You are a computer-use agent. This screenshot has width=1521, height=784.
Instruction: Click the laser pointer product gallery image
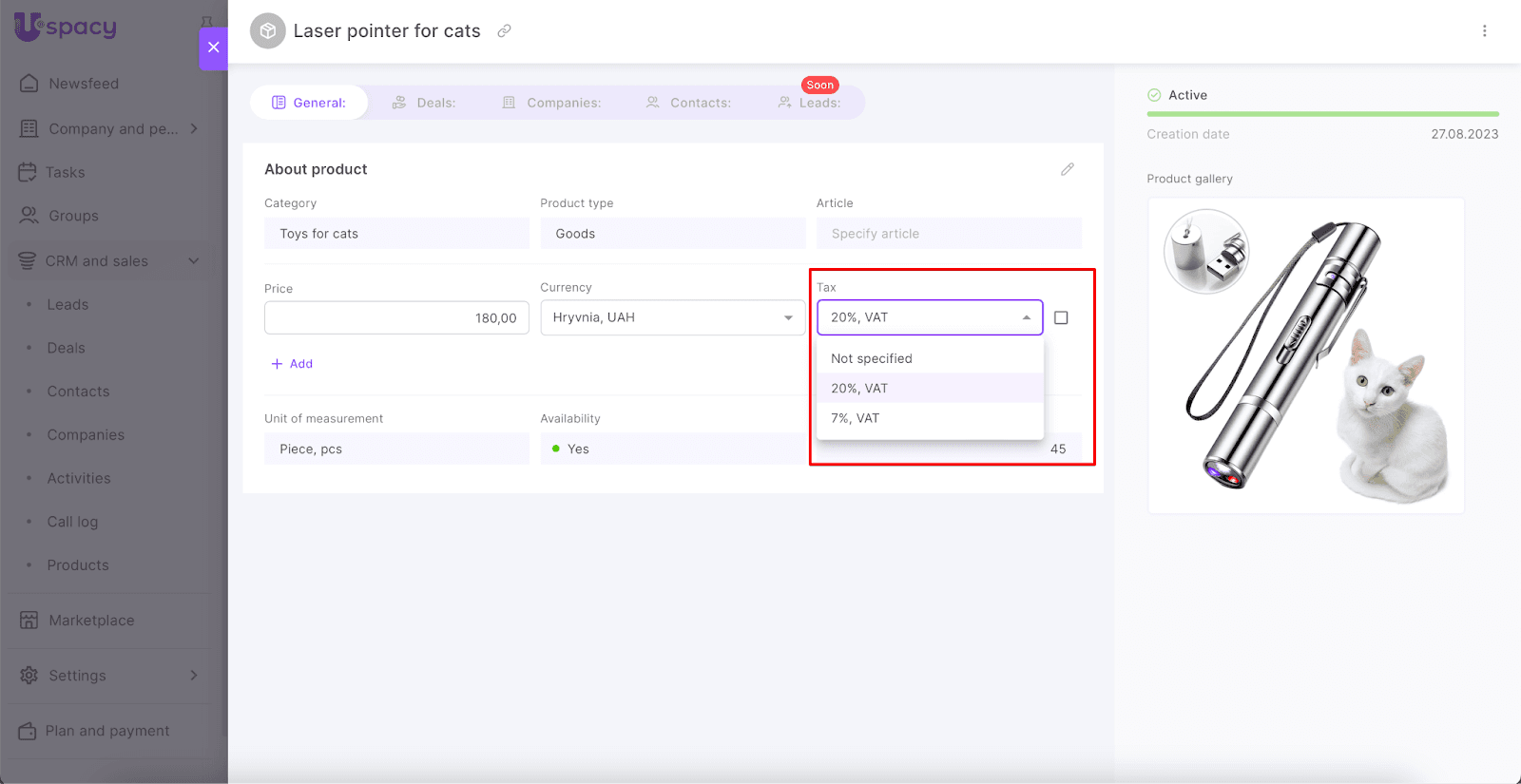tap(1305, 355)
